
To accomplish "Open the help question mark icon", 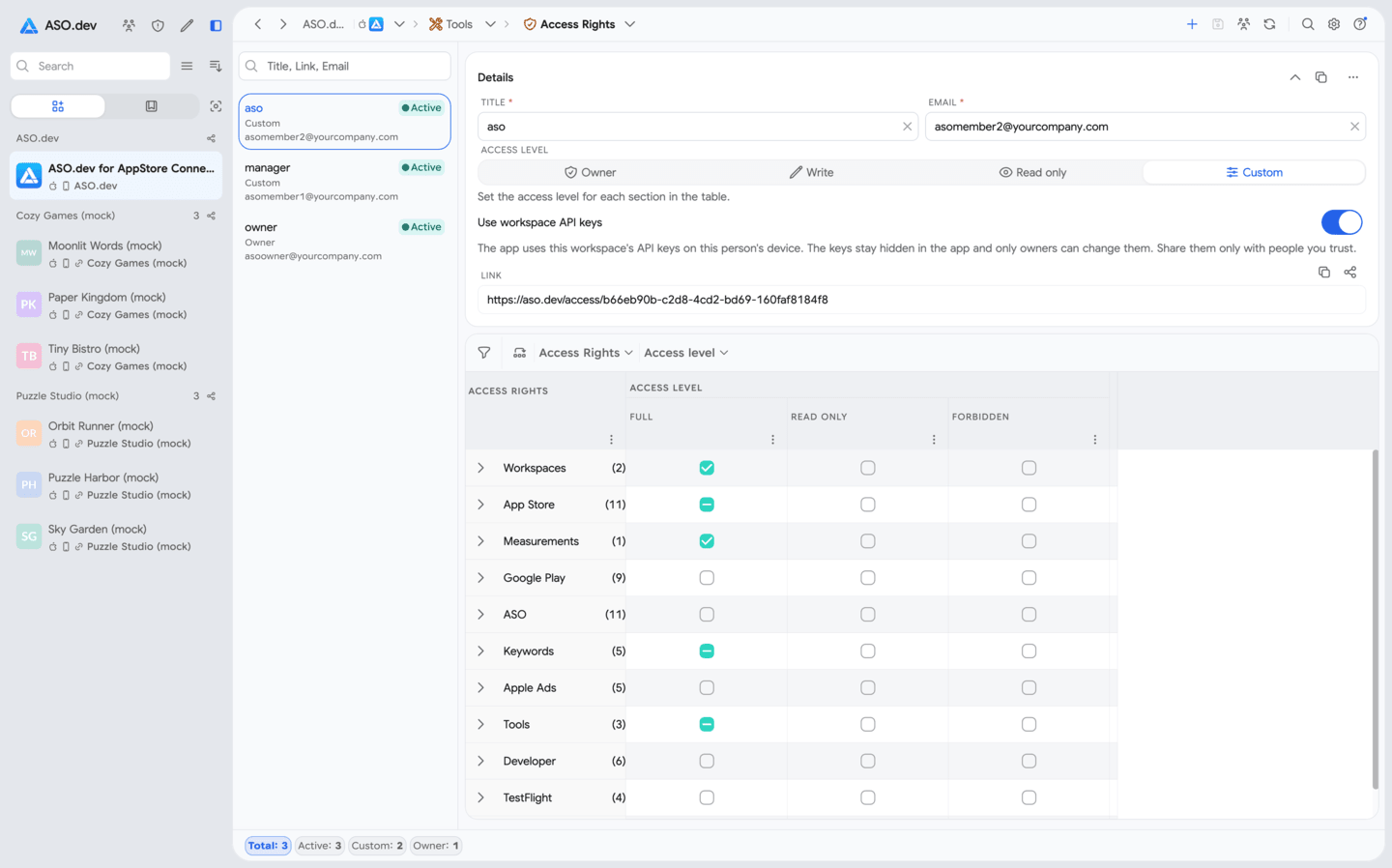I will (1360, 24).
